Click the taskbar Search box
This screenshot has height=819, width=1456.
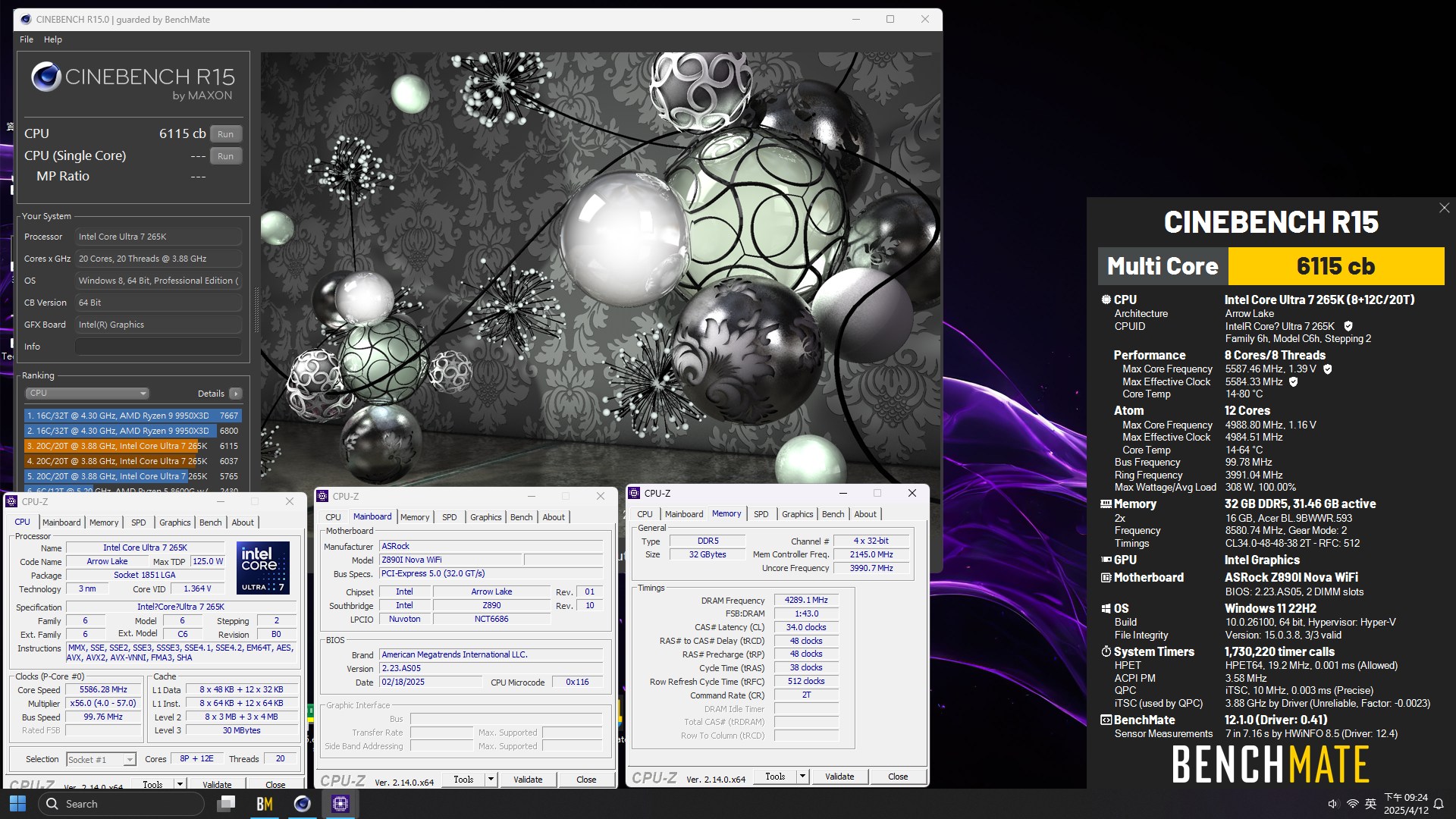tap(121, 804)
